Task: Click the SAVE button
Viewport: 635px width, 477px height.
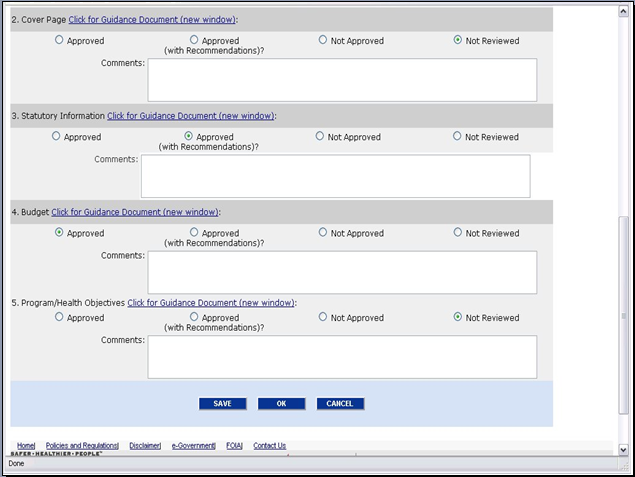Action: point(222,404)
